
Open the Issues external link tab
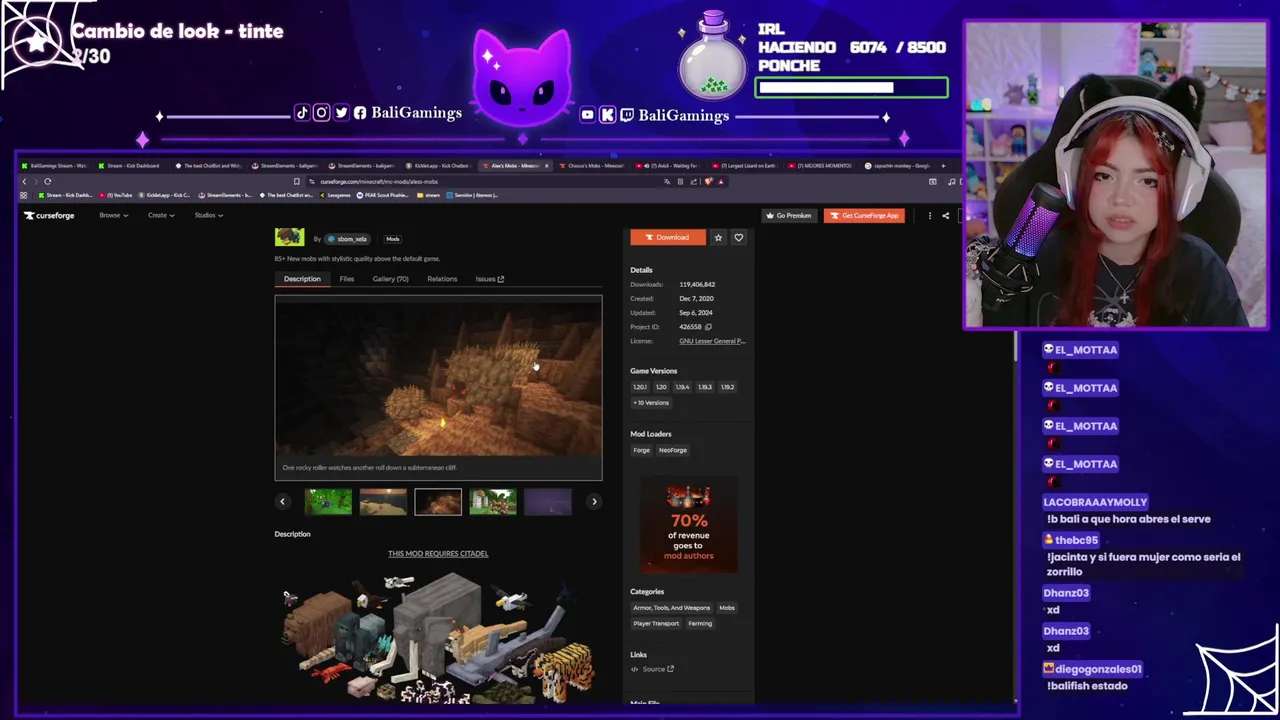(x=489, y=279)
